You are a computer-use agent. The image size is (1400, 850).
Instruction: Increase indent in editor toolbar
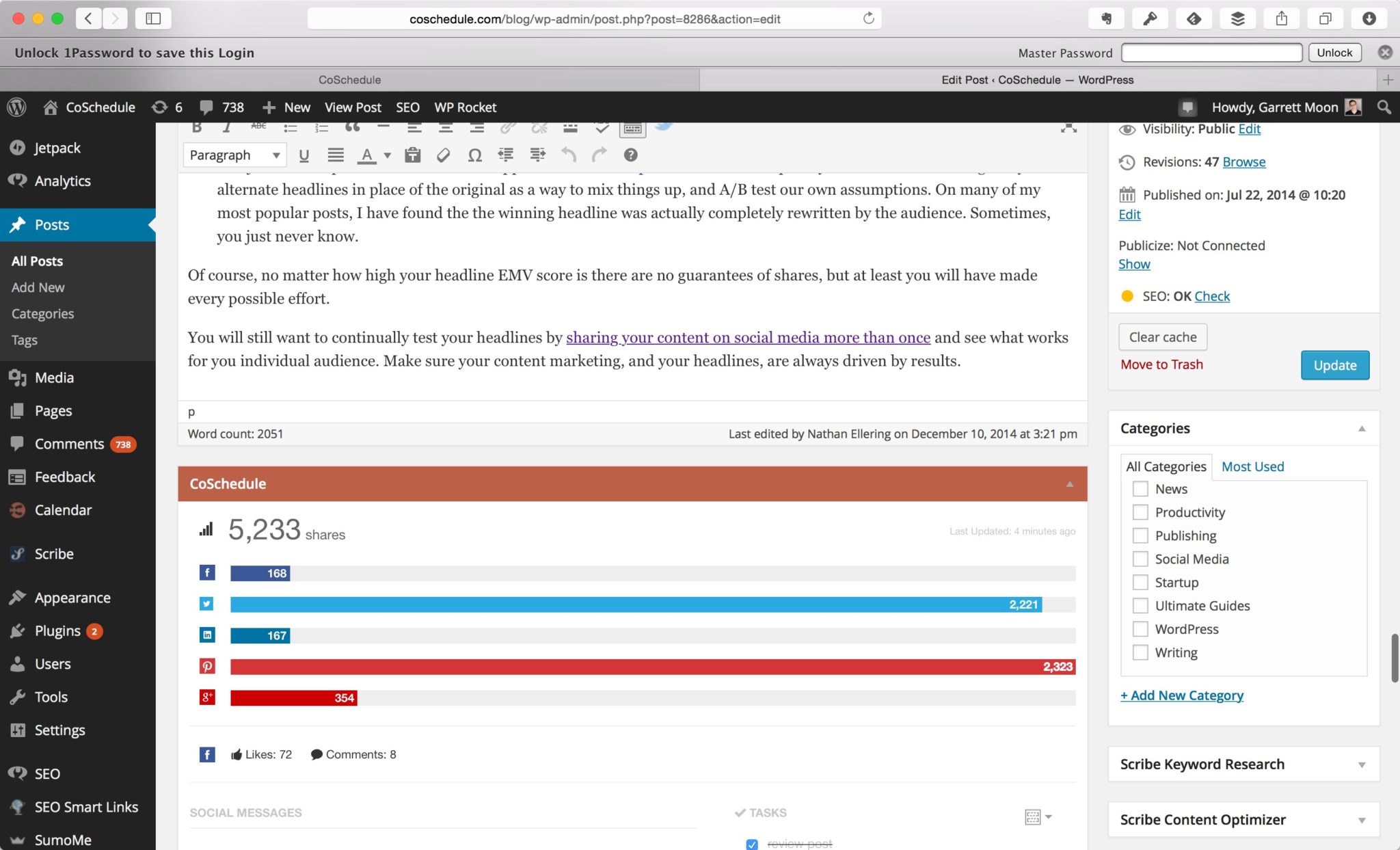click(538, 155)
